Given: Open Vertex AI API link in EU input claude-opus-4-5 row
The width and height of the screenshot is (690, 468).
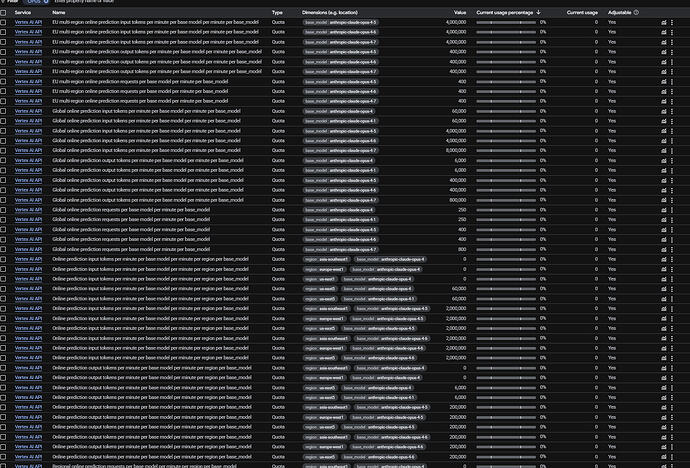Looking at the screenshot, I should point(28,22).
